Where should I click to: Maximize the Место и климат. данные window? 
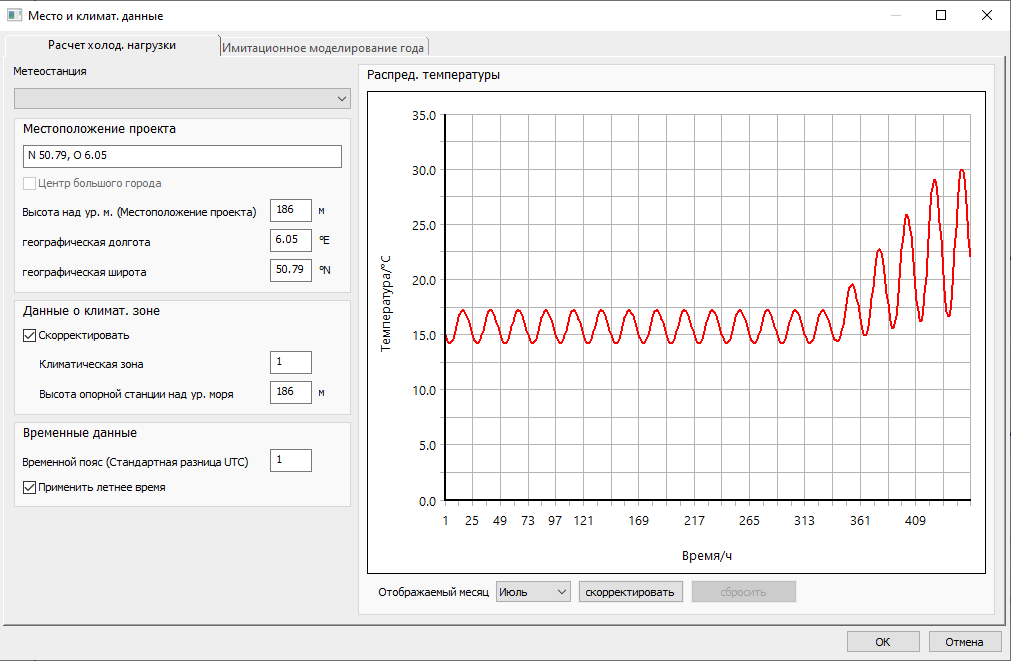point(941,16)
